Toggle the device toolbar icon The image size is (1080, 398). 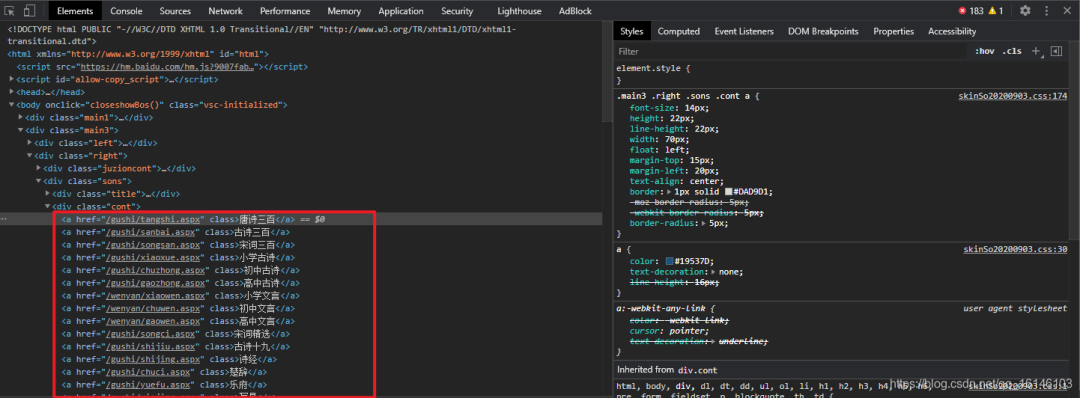(30, 11)
